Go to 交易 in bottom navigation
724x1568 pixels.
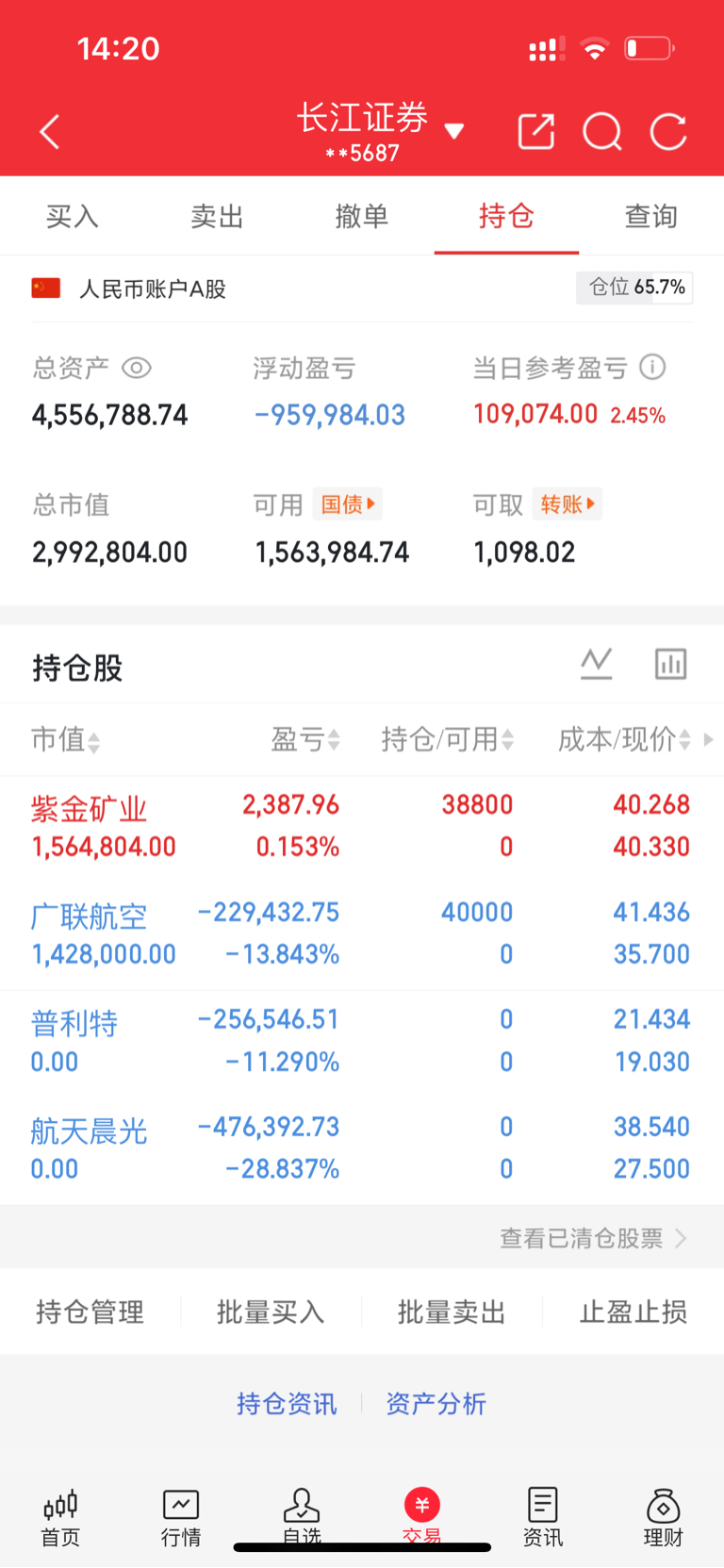(x=422, y=1518)
